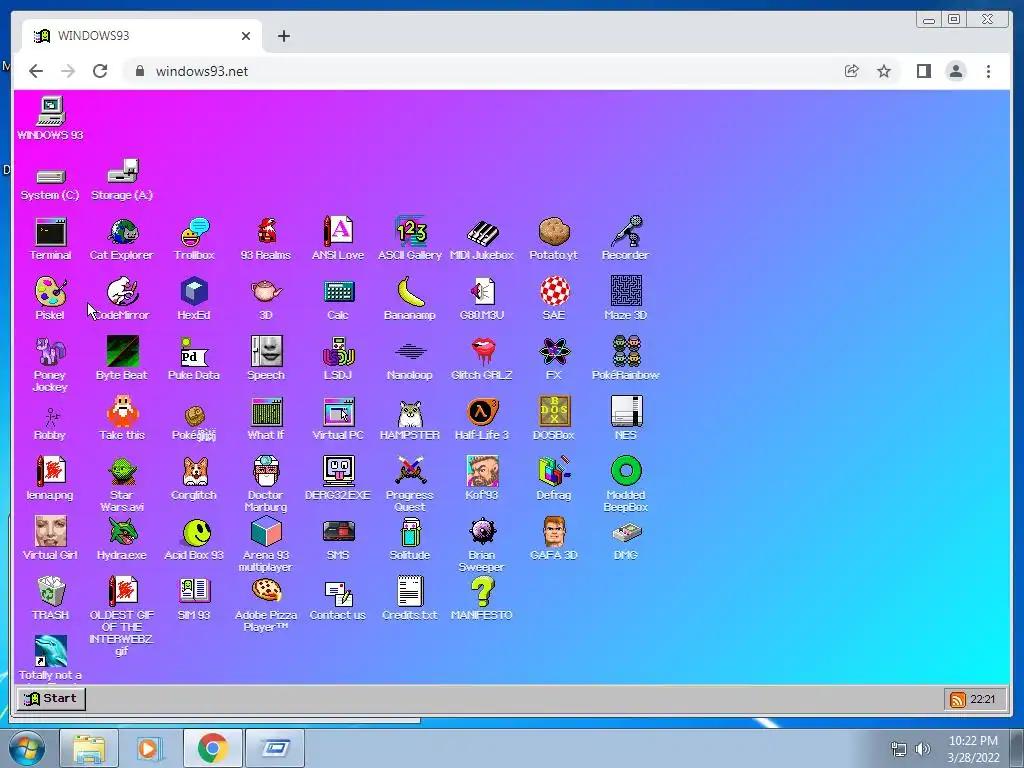Open ASCII Gallery icon
1024x768 pixels.
tap(409, 238)
